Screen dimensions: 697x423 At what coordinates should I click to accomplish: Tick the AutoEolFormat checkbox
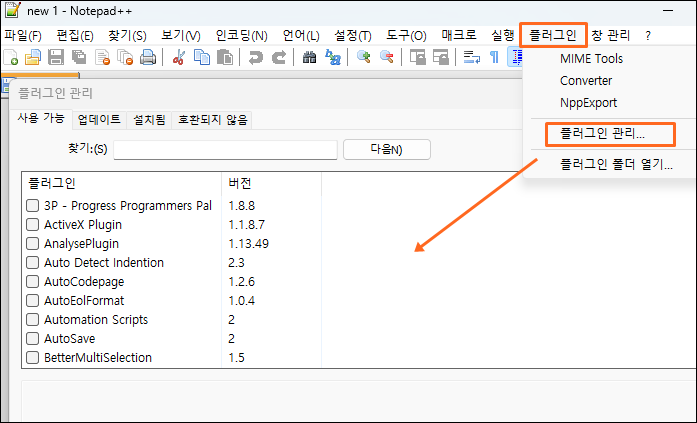pos(32,300)
